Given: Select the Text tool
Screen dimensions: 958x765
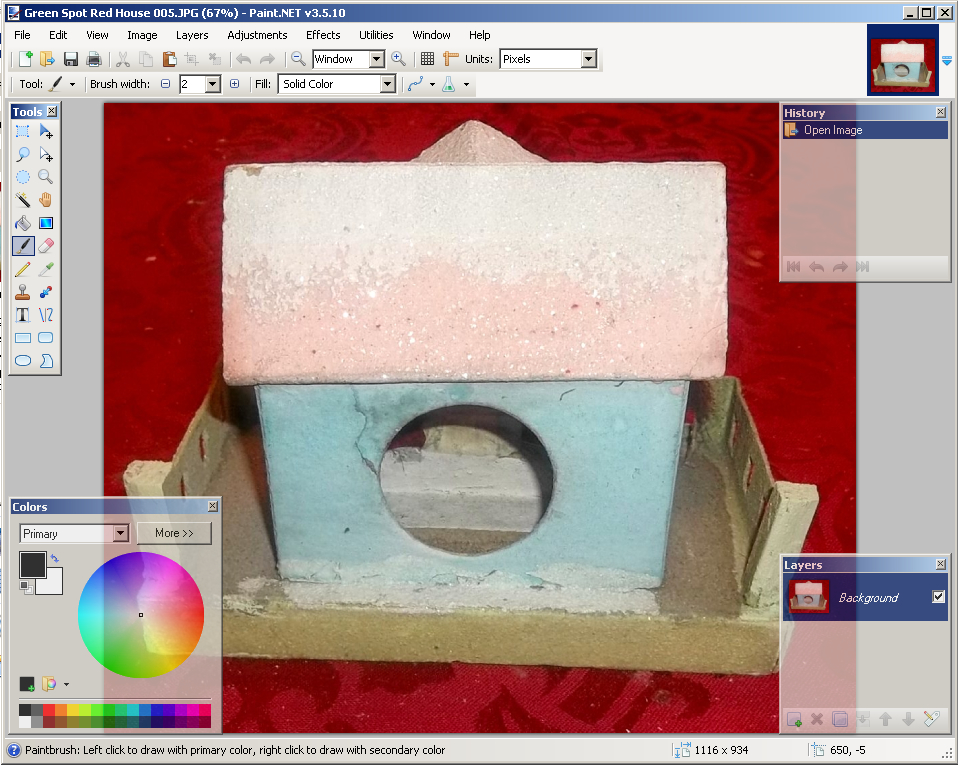Looking at the screenshot, I should [22, 314].
